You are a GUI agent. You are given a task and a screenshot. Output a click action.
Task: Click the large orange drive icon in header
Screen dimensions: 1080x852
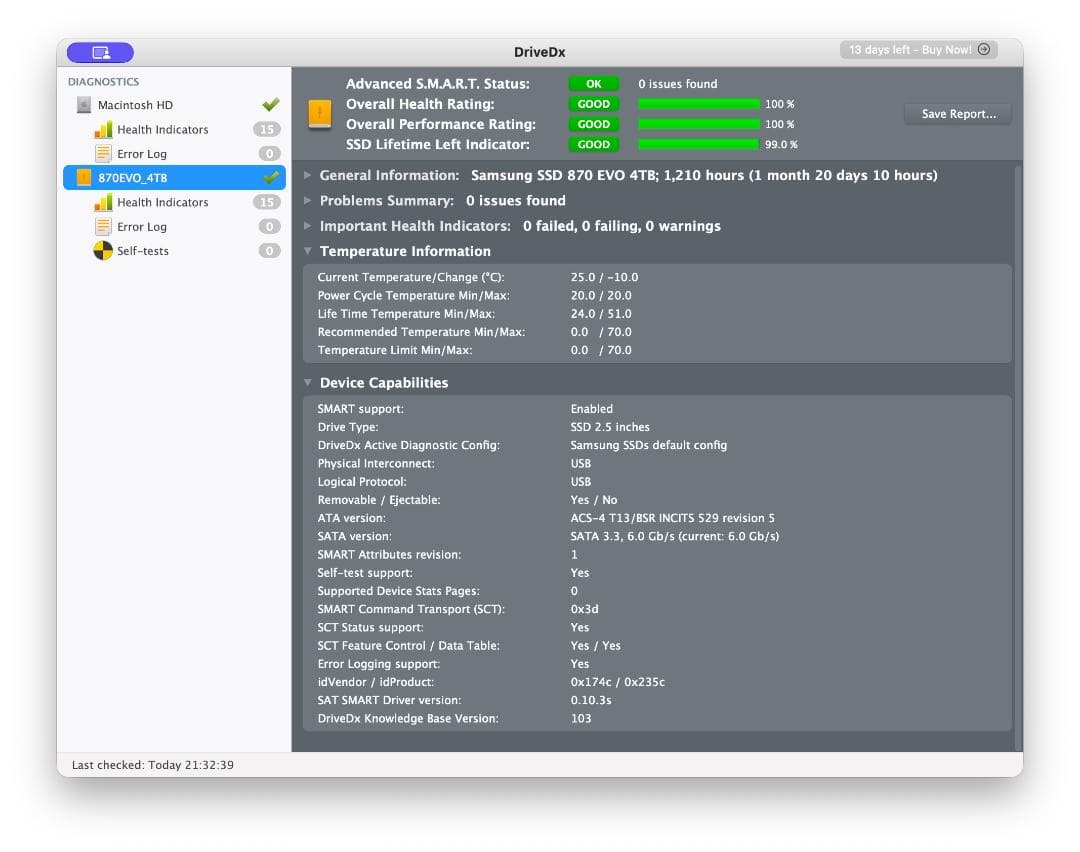point(319,114)
